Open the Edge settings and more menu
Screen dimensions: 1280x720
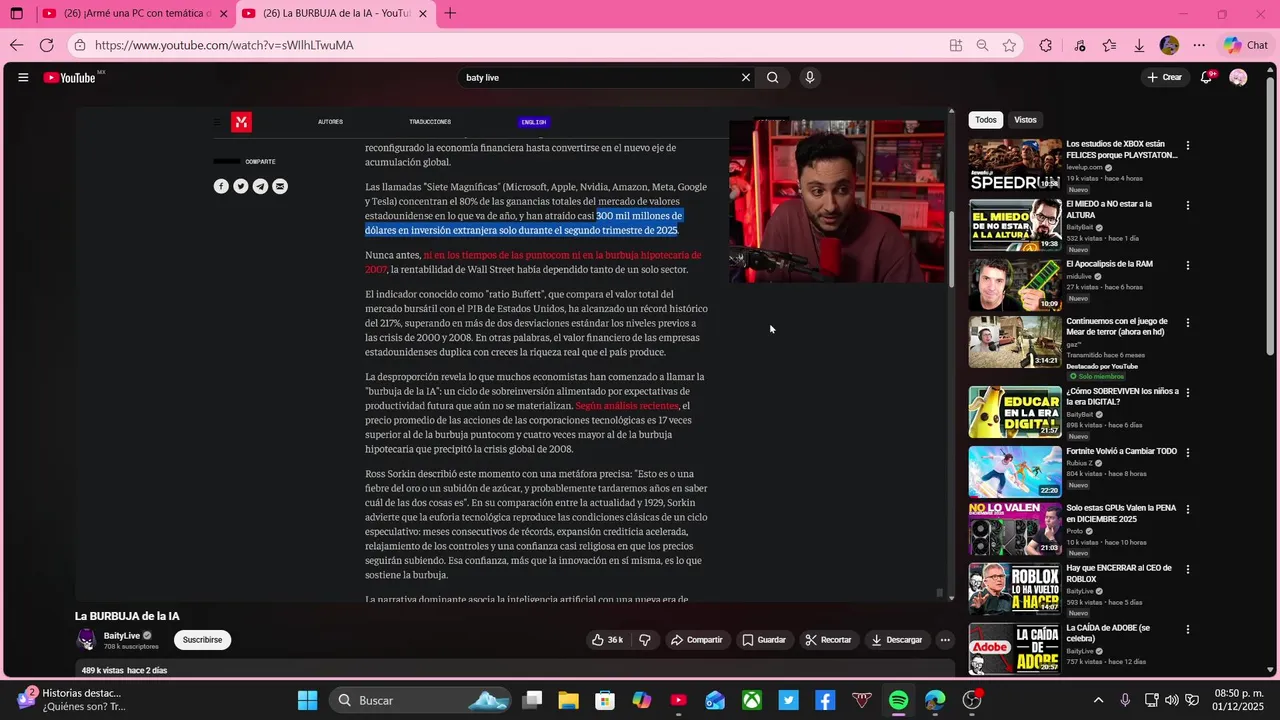1199,45
